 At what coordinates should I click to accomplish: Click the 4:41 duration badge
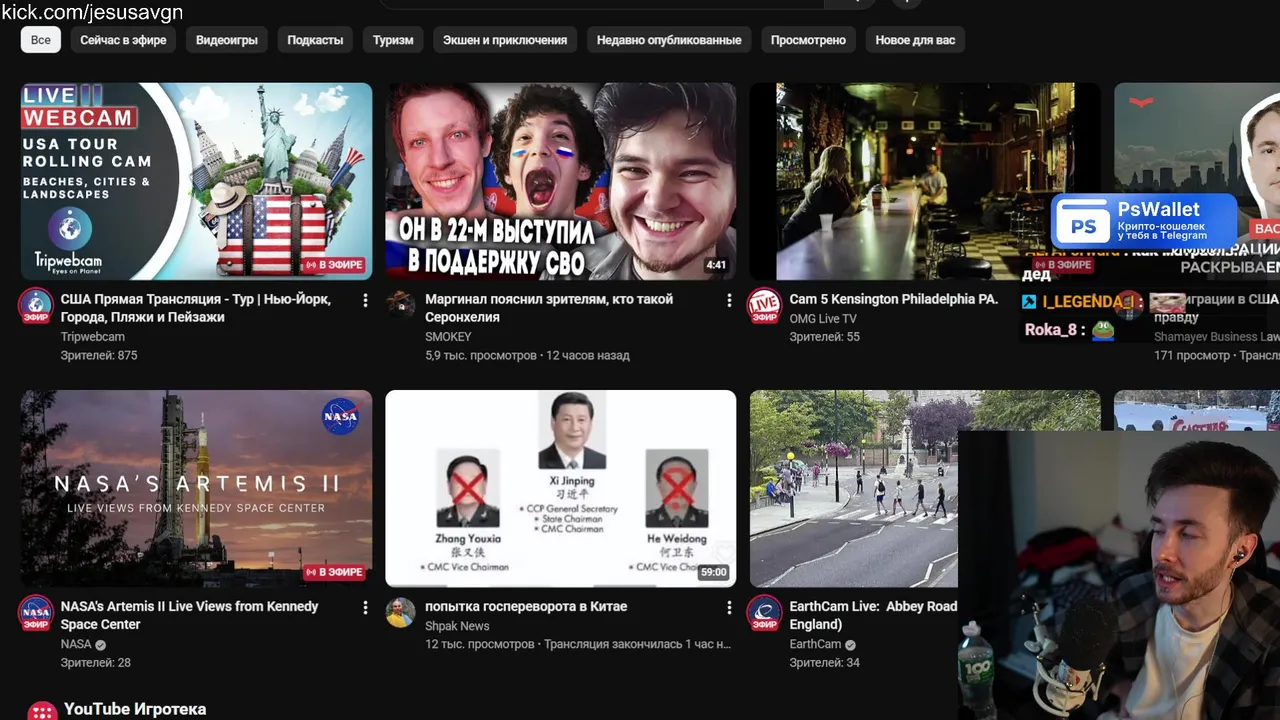(x=715, y=265)
